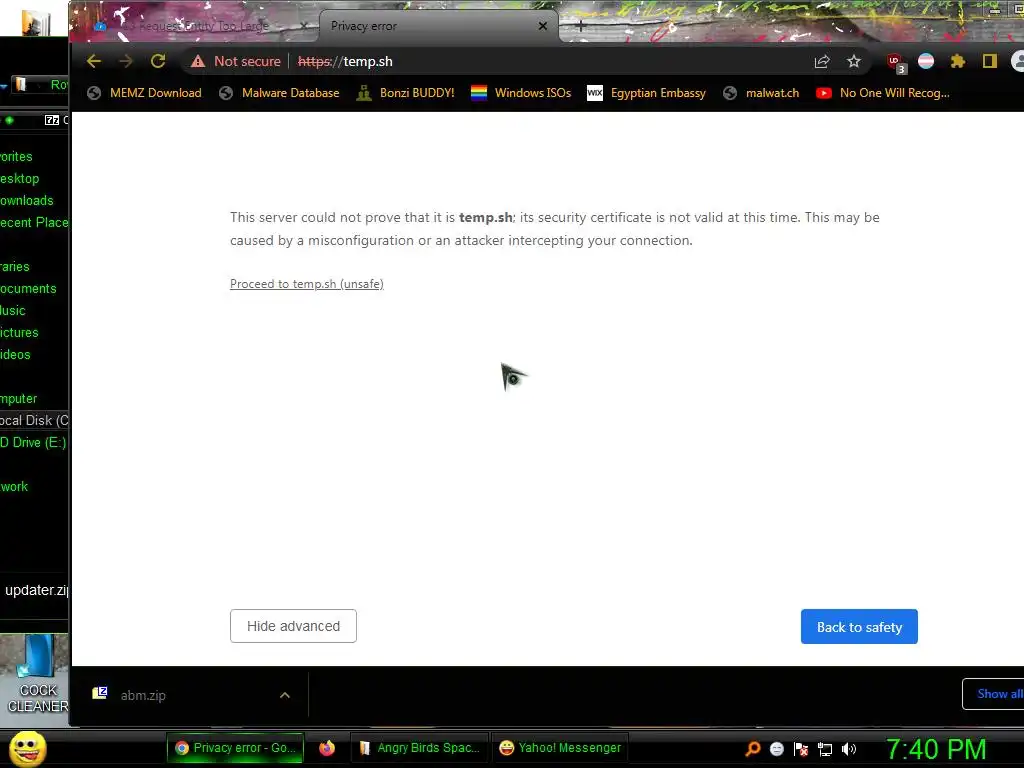
Task: Click the Hide advanced button
Action: [293, 626]
